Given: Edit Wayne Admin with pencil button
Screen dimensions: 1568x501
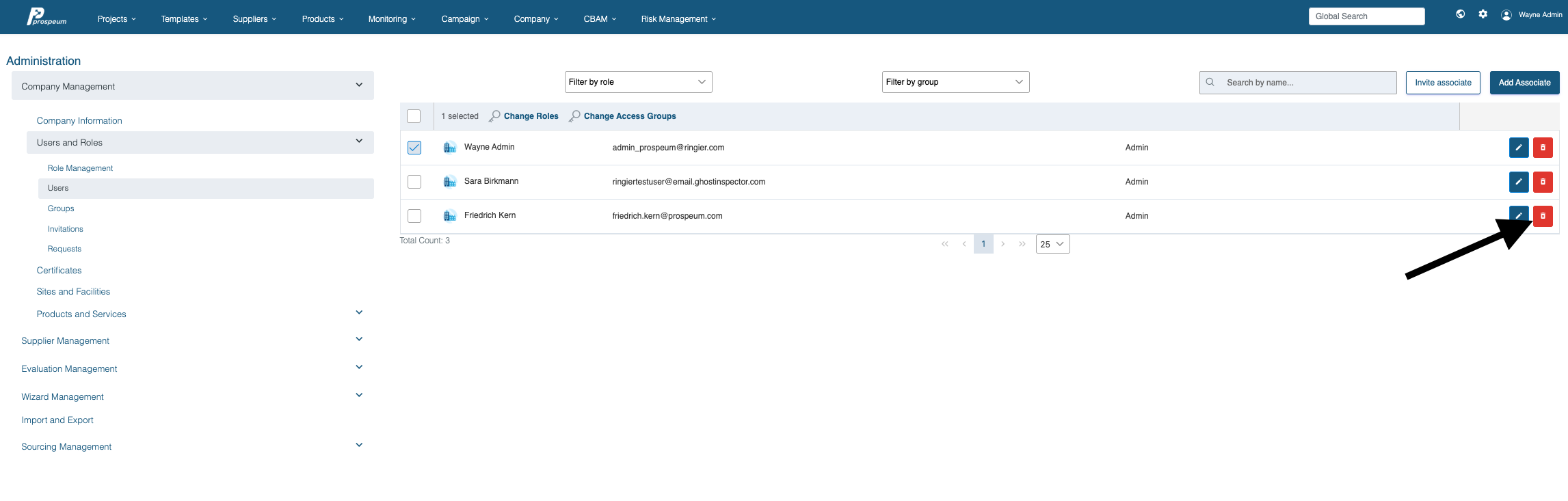Looking at the screenshot, I should [x=1519, y=148].
